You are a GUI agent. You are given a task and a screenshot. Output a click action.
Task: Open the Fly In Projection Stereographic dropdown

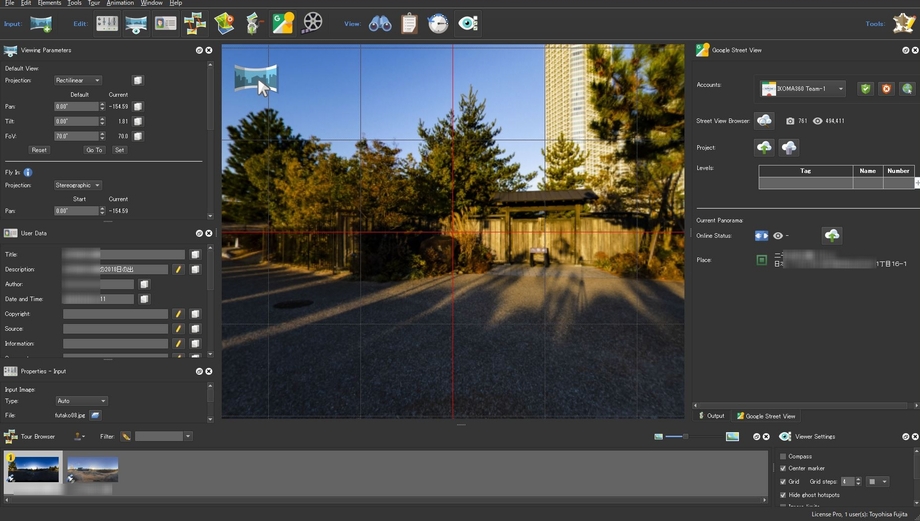click(77, 185)
